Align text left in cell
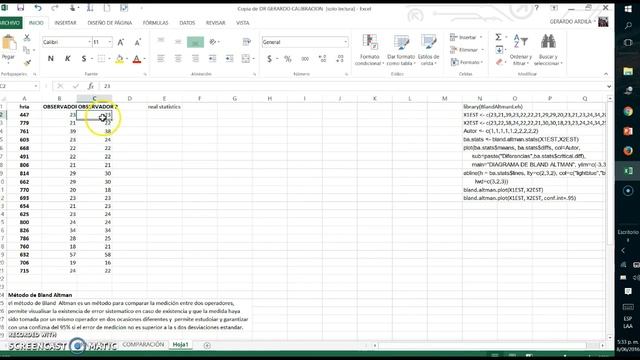Screen dimensions: 640x360 tap(161, 59)
